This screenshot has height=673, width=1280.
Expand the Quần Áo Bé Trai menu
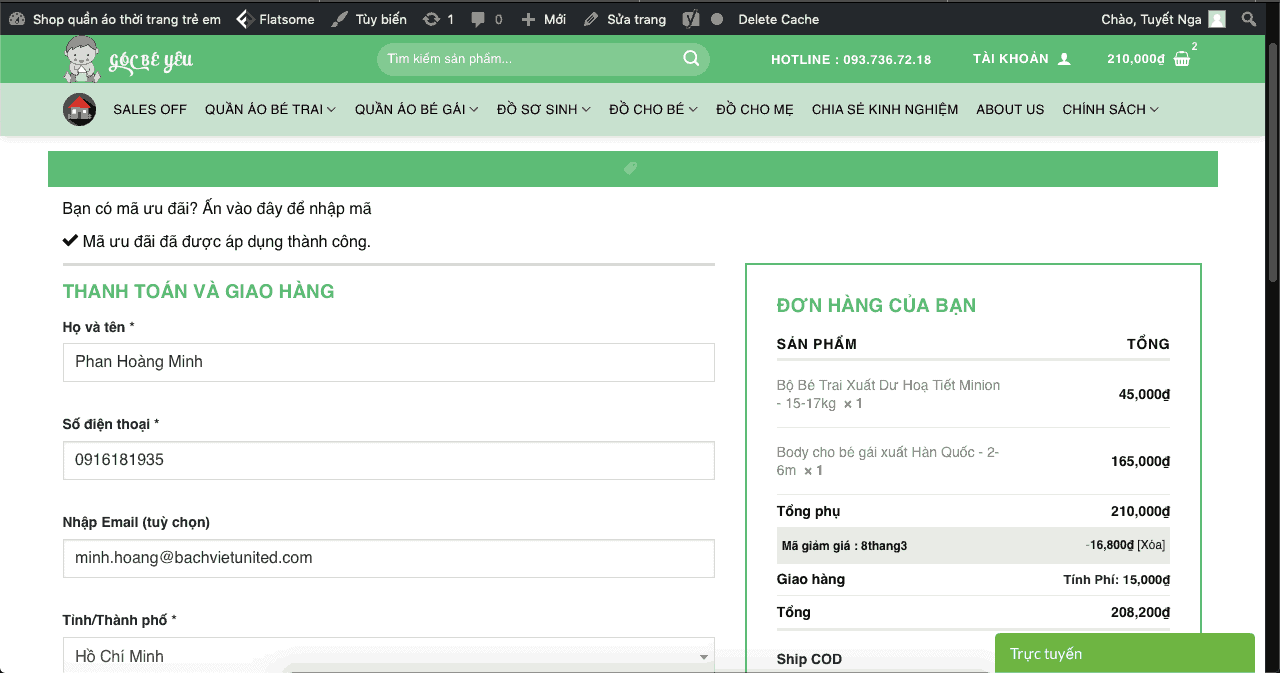[270, 110]
